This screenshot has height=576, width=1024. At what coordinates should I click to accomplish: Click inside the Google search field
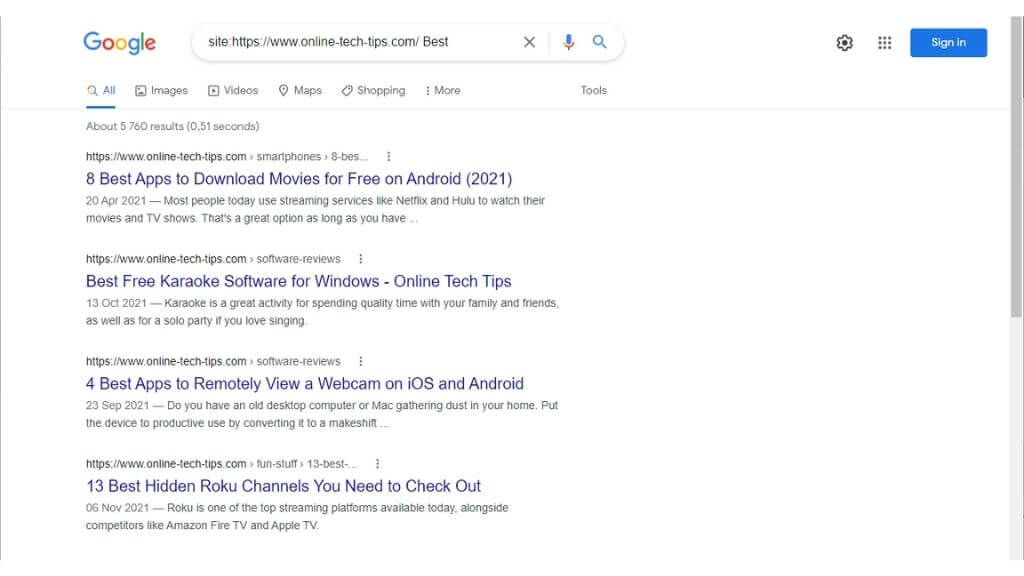pyautogui.click(x=360, y=42)
